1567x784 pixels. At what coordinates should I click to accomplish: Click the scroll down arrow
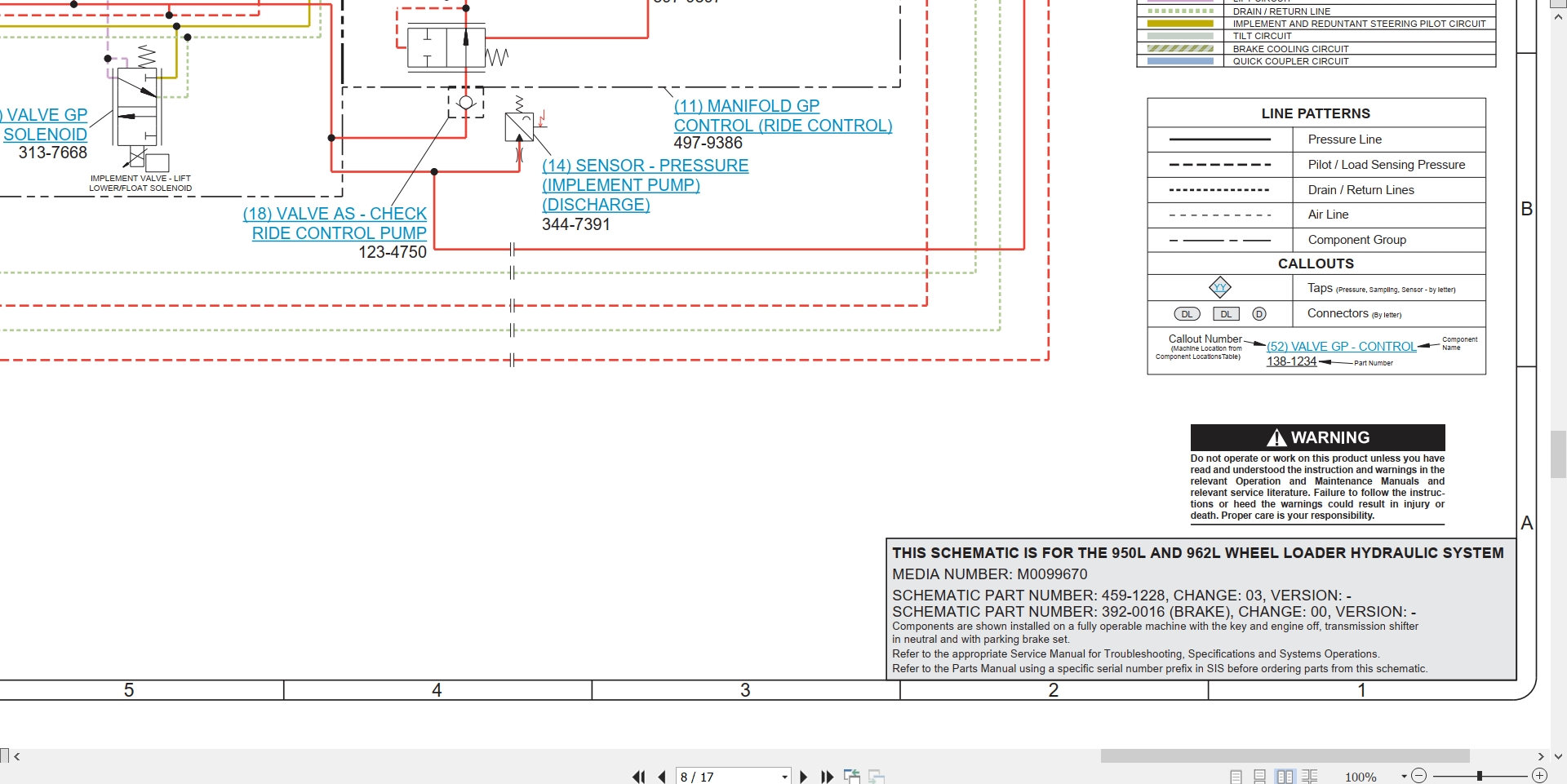pos(1558,756)
